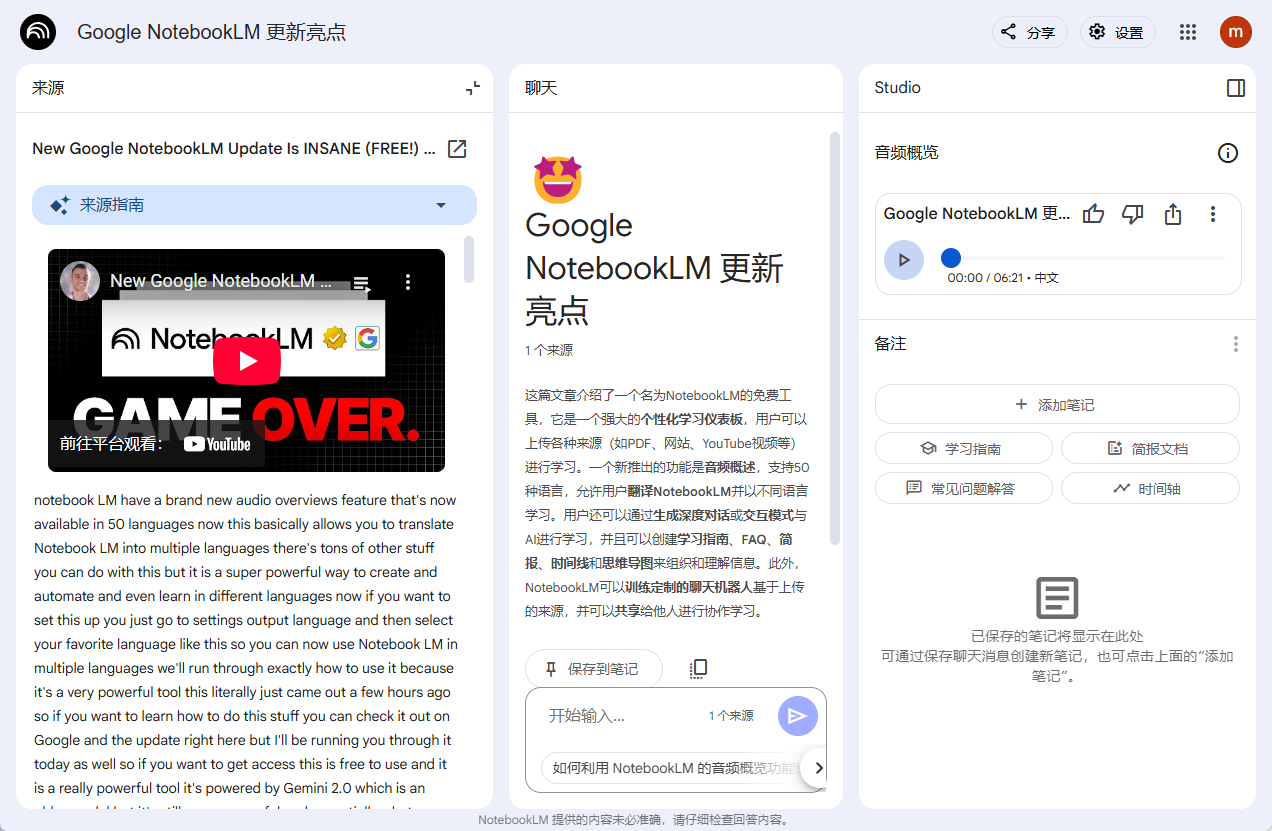Open the user account avatar

[1236, 32]
